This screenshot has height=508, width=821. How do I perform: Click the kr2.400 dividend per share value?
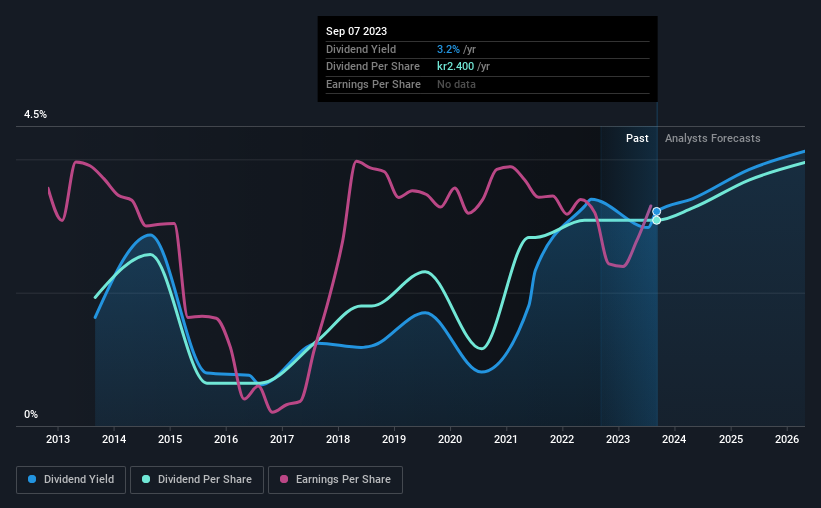tap(456, 67)
